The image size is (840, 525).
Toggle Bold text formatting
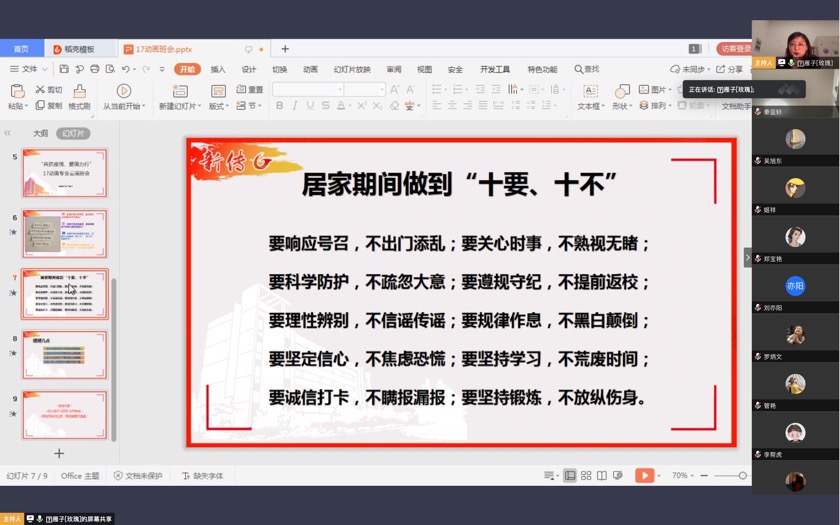point(279,106)
